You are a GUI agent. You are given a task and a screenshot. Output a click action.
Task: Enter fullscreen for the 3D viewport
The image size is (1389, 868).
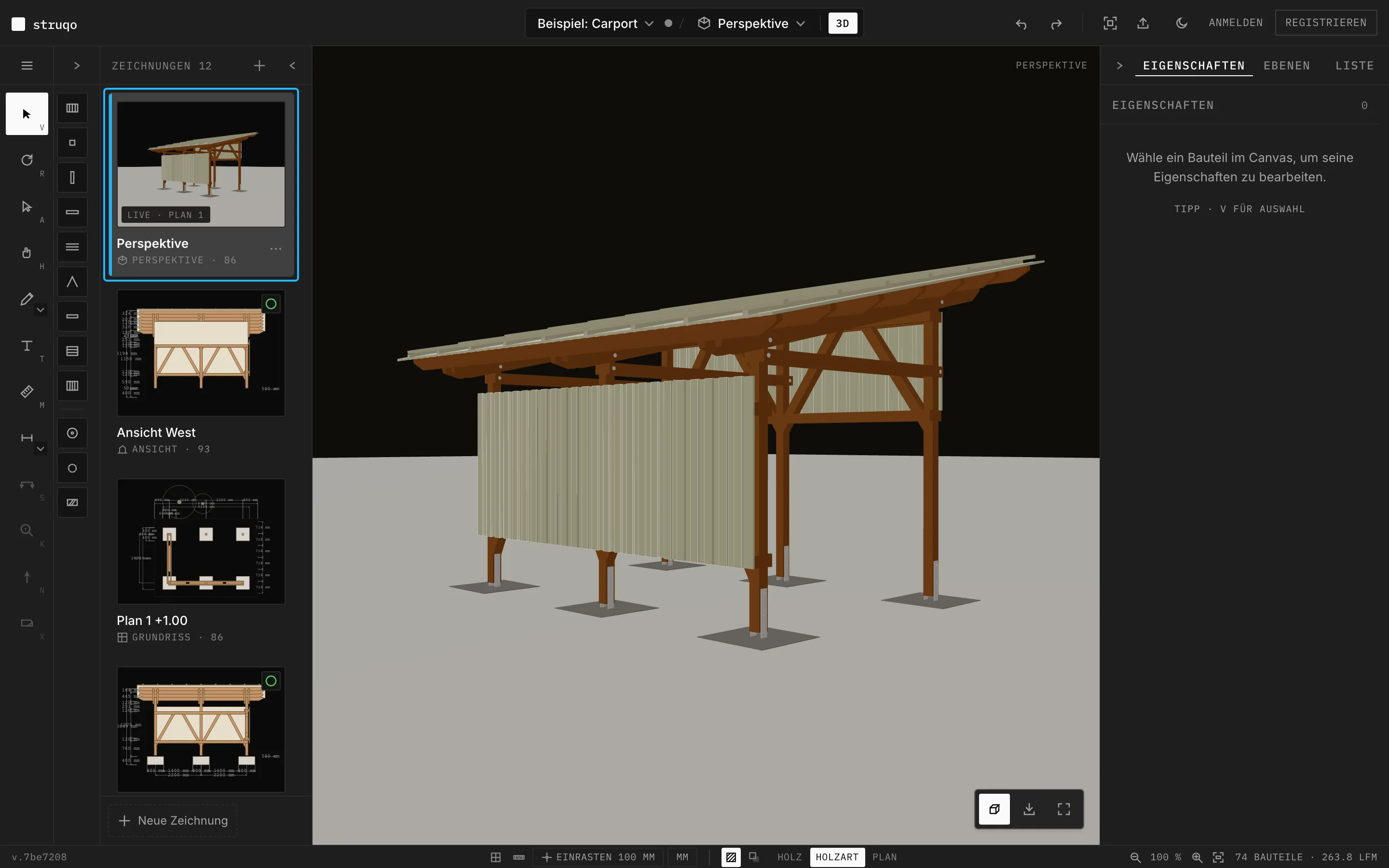tap(1063, 809)
